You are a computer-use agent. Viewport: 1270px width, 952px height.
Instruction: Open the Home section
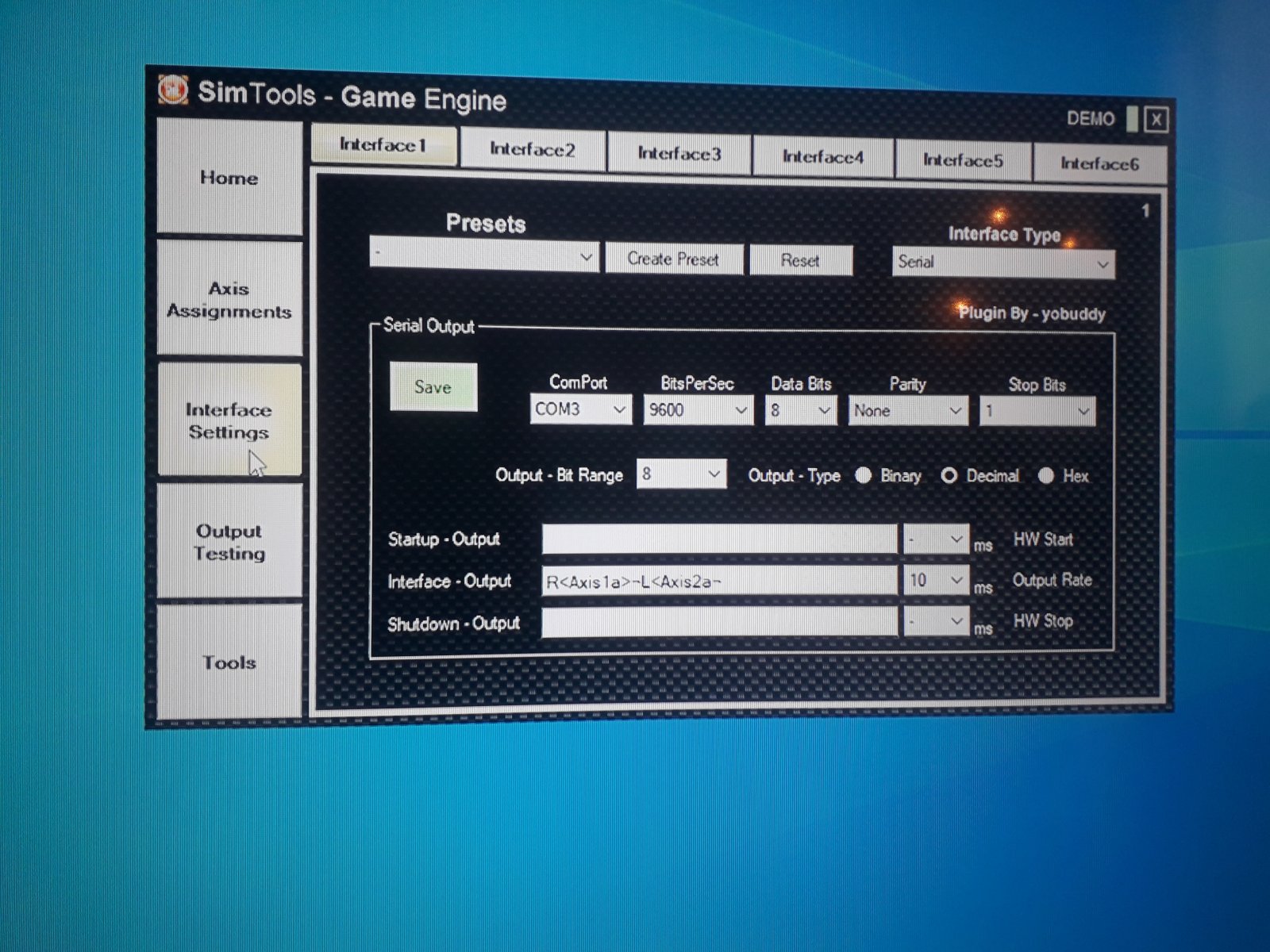(x=229, y=178)
